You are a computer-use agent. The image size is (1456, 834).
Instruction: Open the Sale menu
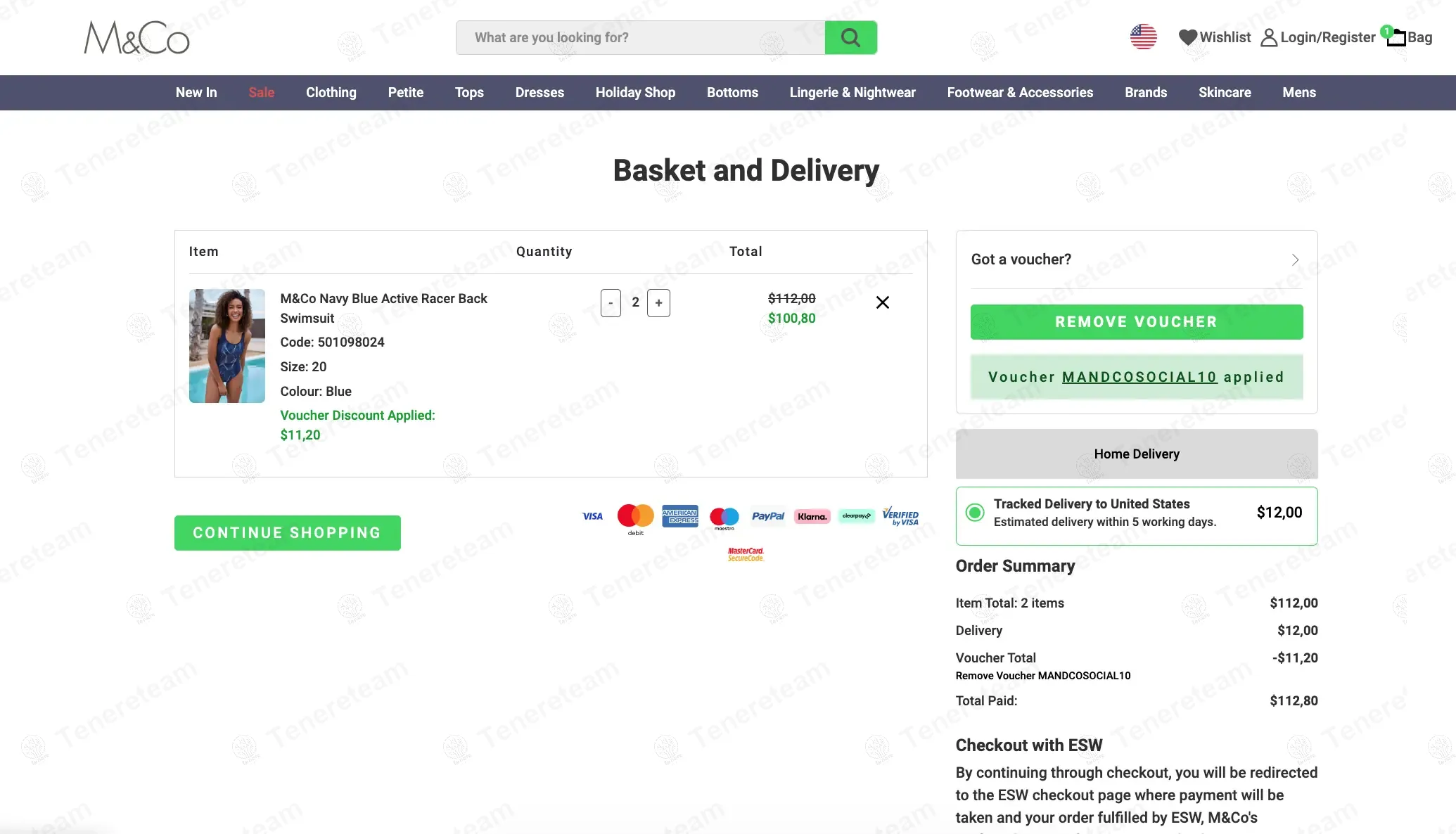262,92
